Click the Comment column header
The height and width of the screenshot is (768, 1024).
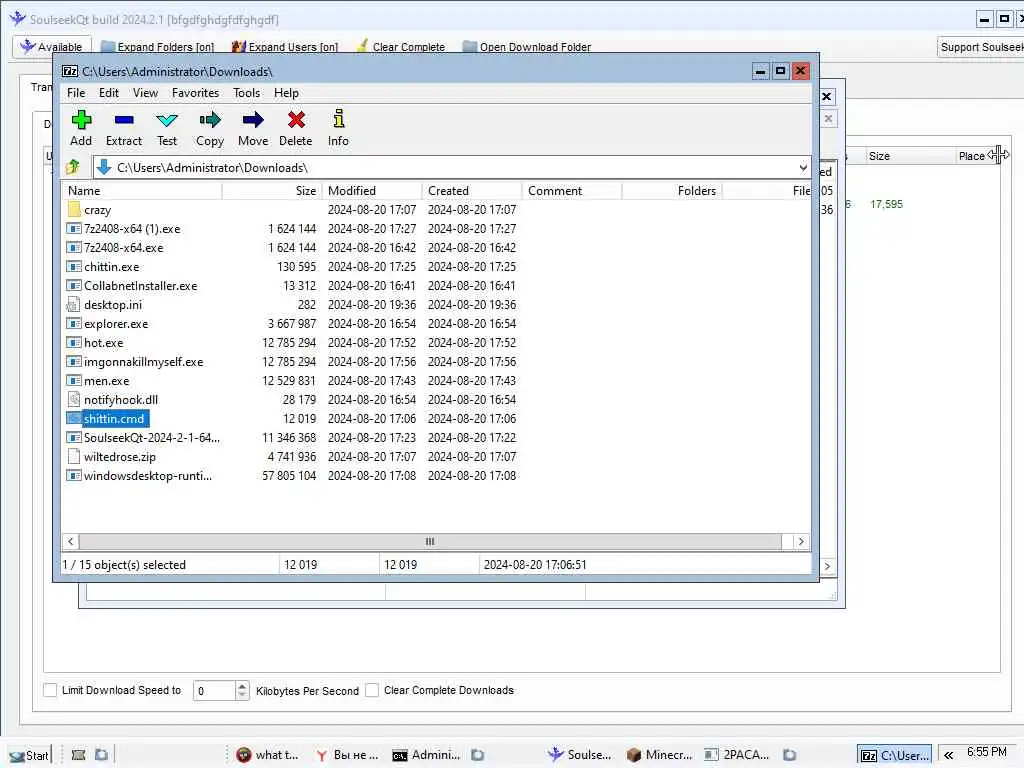click(x=572, y=191)
